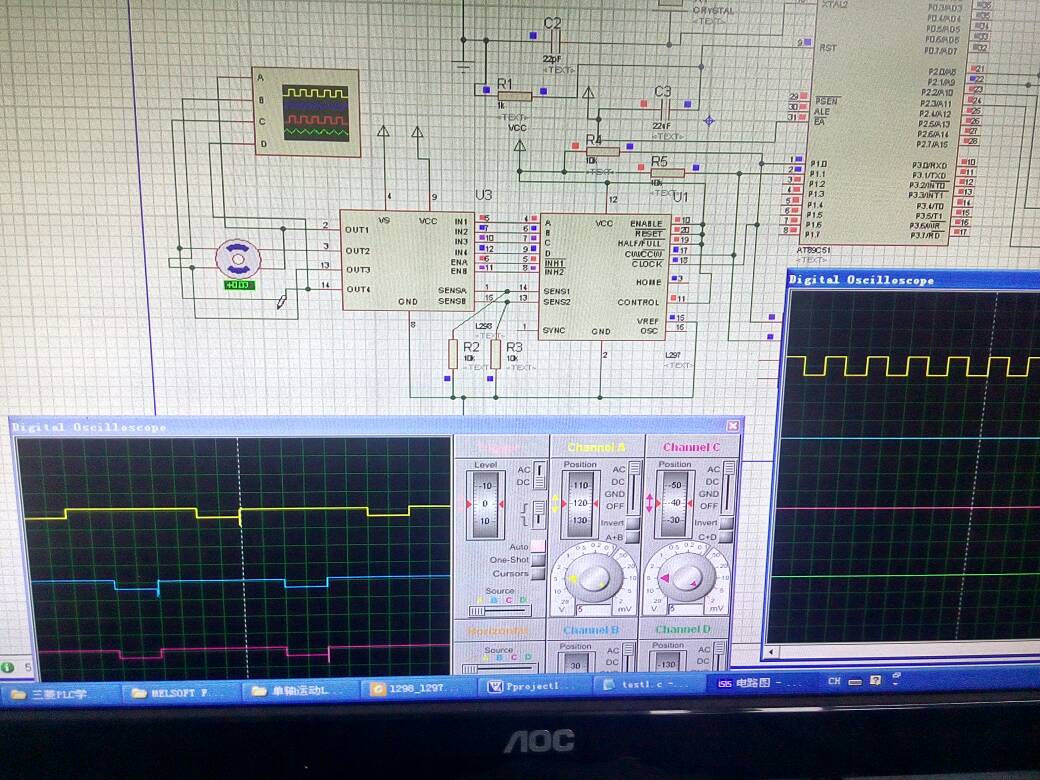
Task: Click the CH language indicator
Action: coord(834,681)
